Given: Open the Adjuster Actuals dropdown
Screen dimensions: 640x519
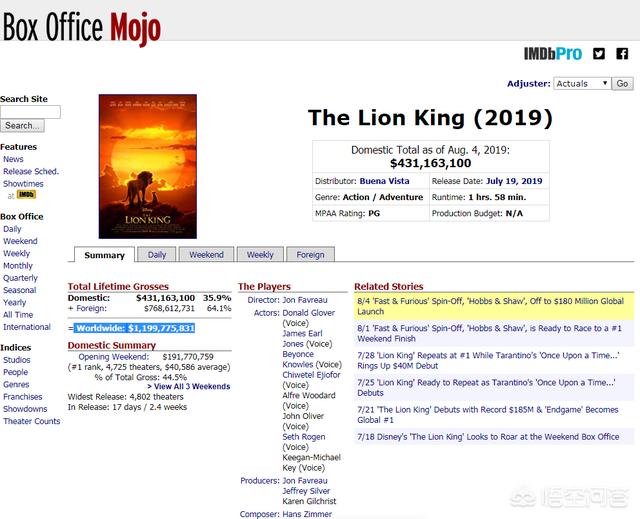Looking at the screenshot, I should [x=582, y=84].
